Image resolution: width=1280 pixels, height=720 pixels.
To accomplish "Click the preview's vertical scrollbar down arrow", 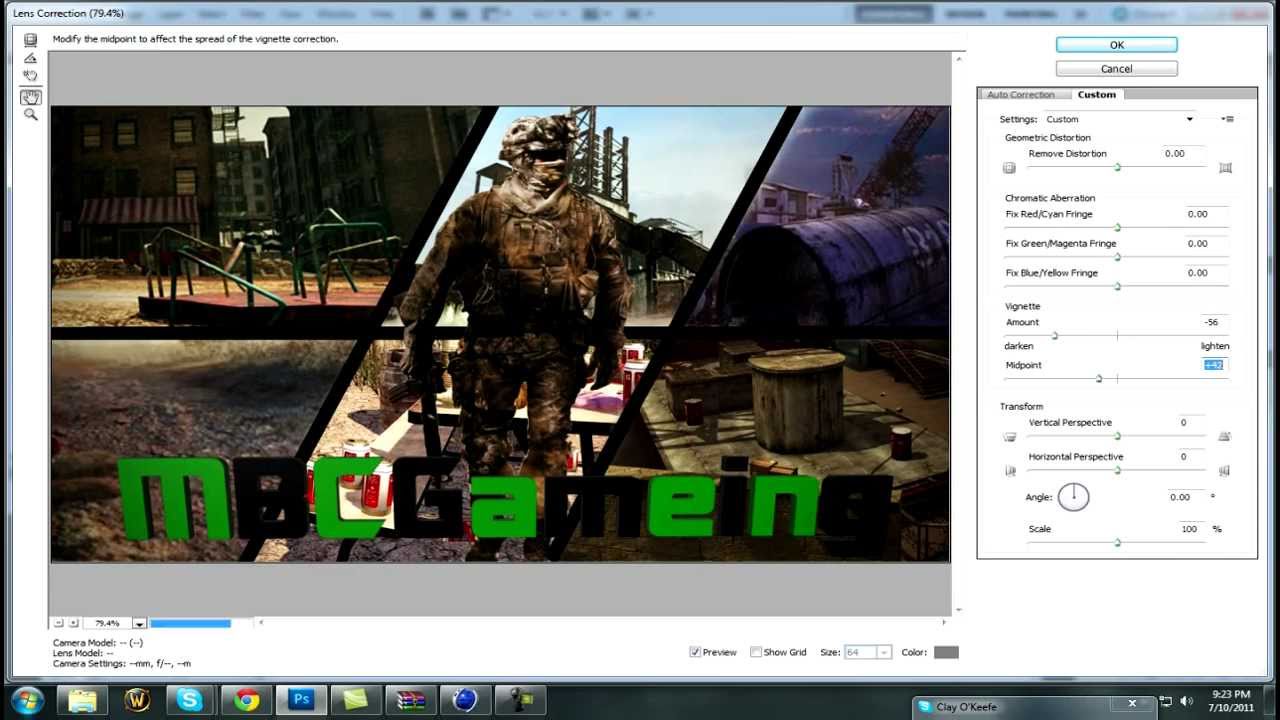I will point(959,609).
